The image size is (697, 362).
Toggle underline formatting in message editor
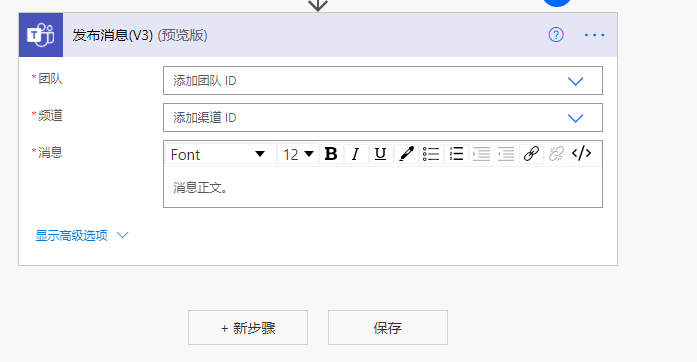click(380, 154)
